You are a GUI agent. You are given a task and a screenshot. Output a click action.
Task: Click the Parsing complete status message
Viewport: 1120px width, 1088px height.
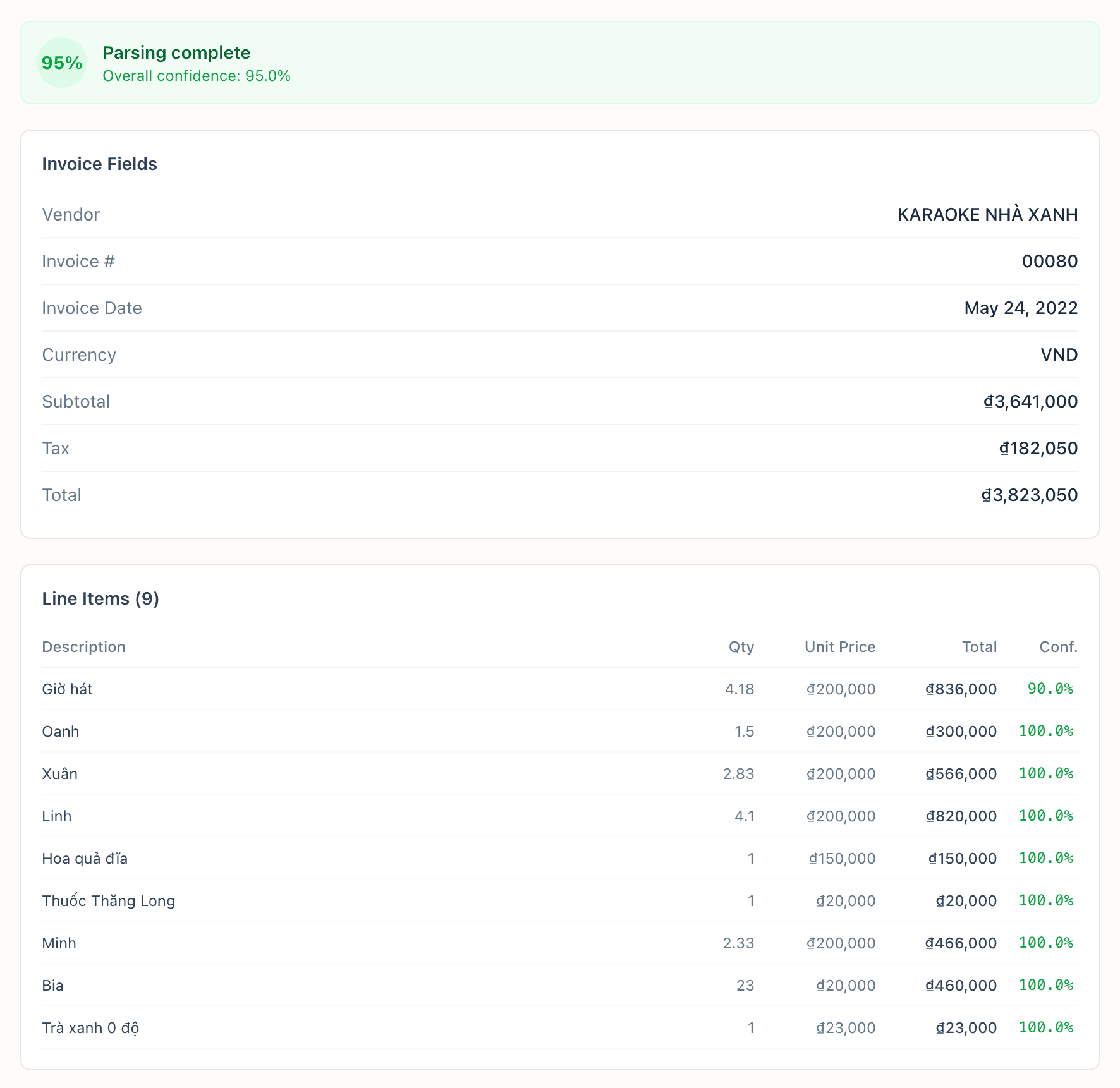(177, 52)
